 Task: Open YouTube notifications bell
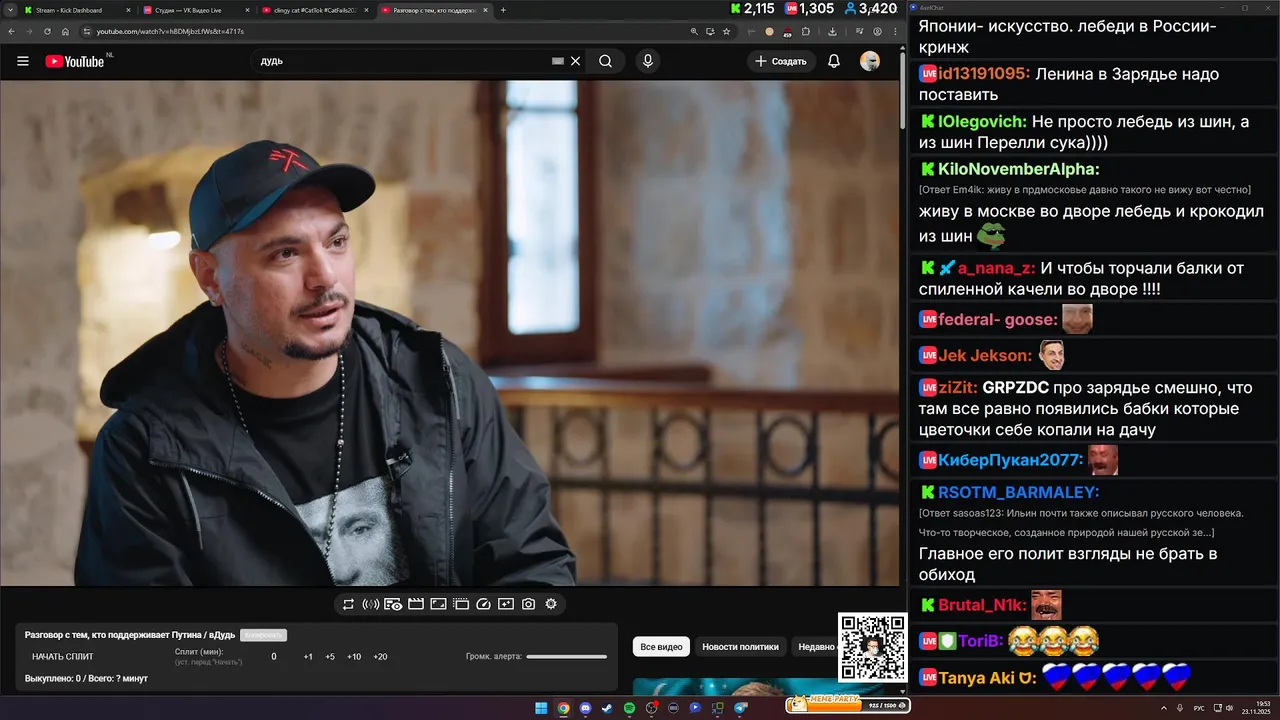click(834, 61)
